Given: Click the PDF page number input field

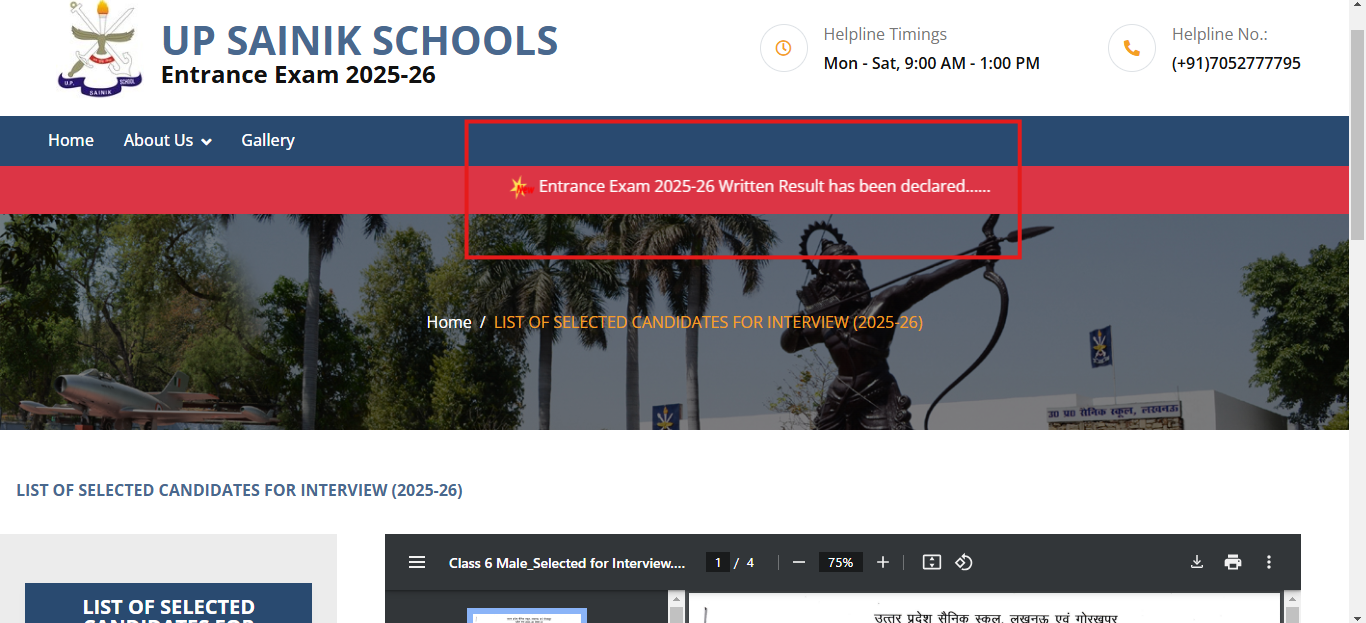Looking at the screenshot, I should click(717, 562).
